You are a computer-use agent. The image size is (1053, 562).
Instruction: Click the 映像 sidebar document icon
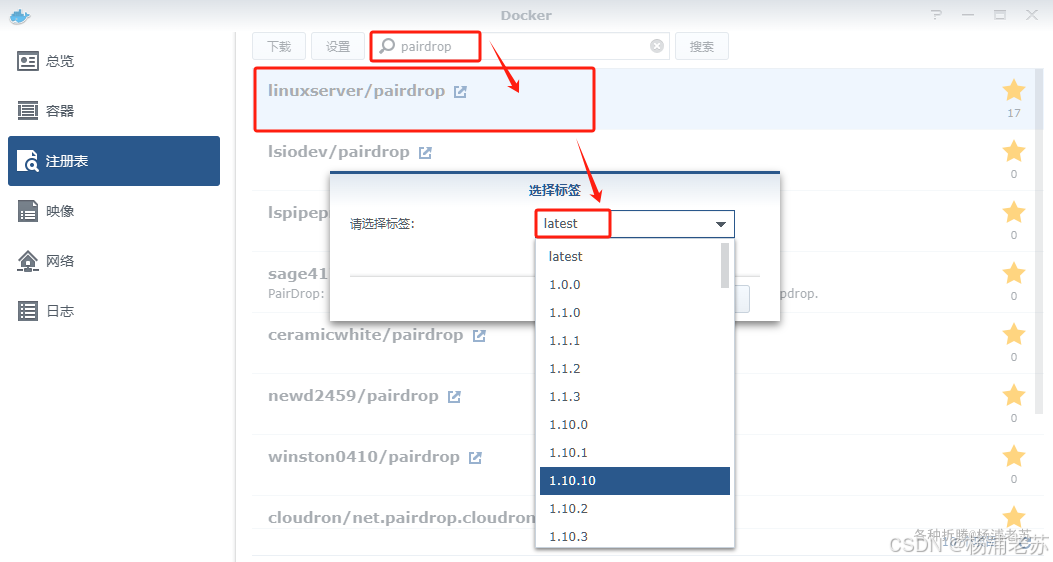pos(28,211)
